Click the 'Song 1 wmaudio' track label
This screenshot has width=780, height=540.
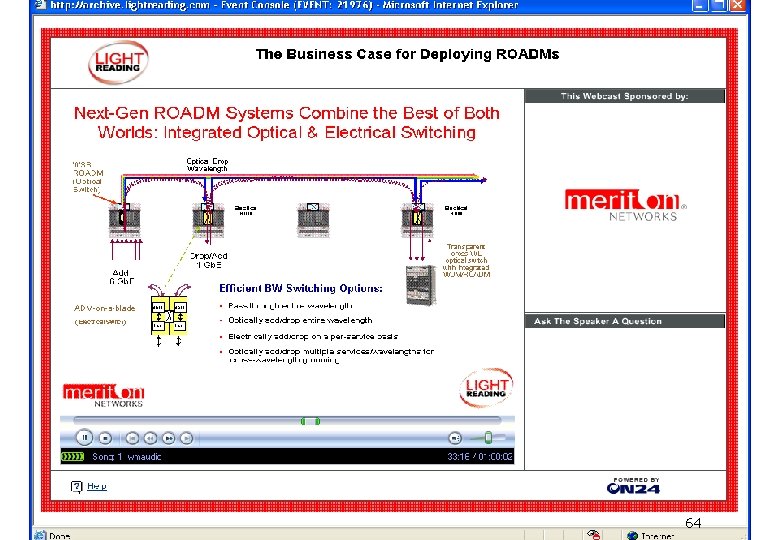[x=126, y=456]
